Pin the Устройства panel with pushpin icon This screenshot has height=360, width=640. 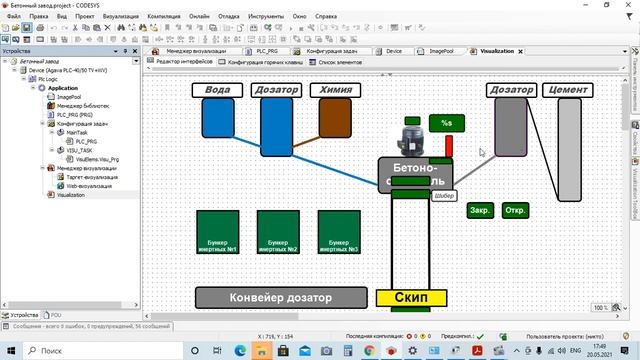[x=125, y=51]
